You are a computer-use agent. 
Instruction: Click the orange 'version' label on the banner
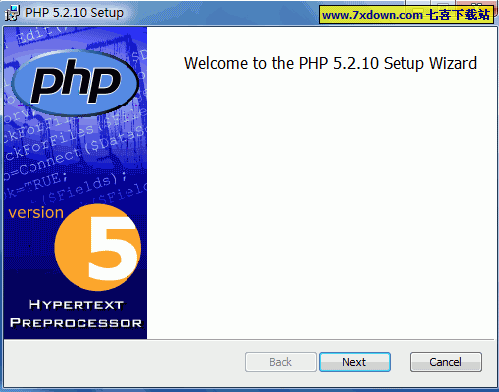pos(36,212)
